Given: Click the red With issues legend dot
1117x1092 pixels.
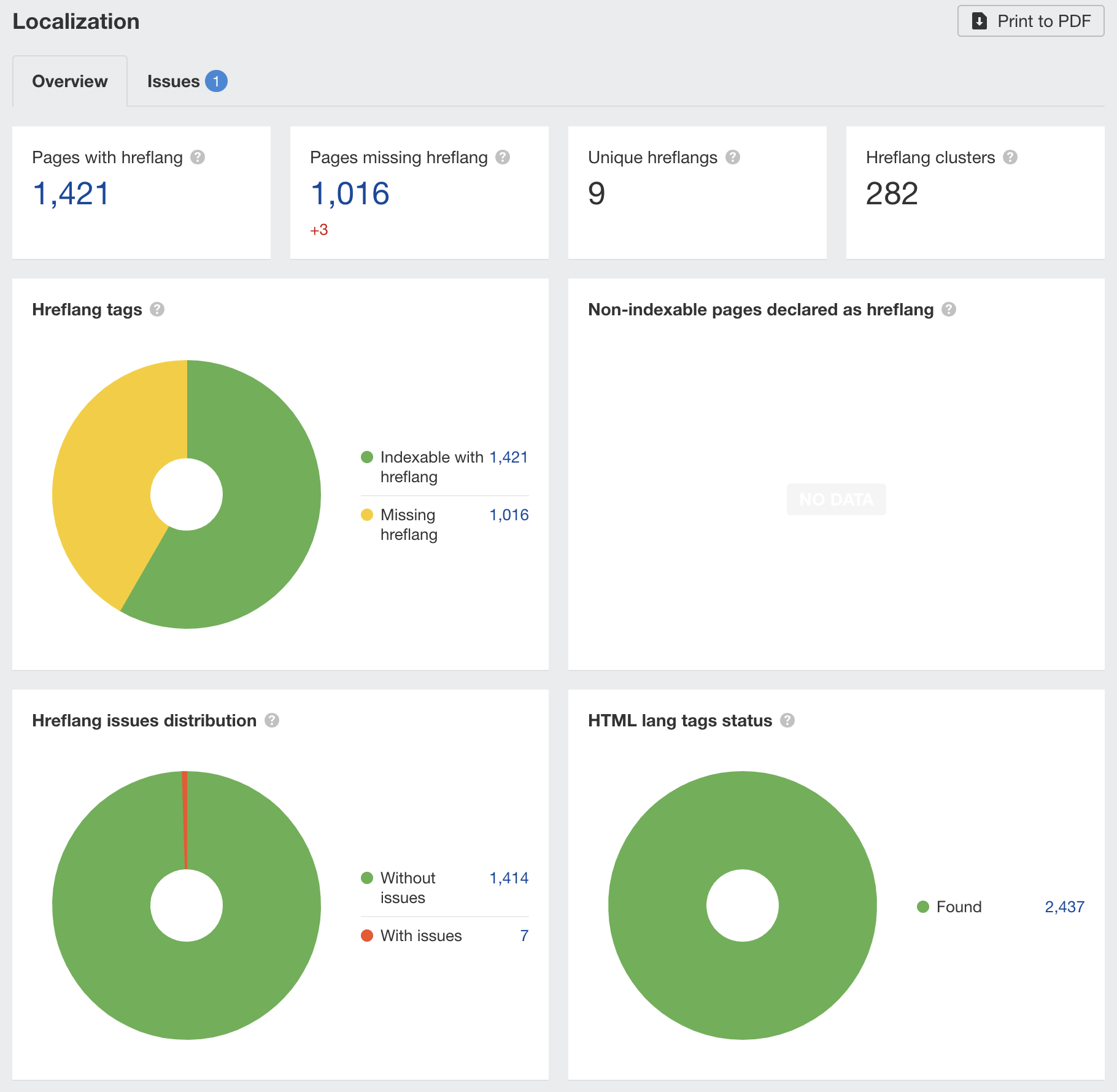Looking at the screenshot, I should 367,936.
